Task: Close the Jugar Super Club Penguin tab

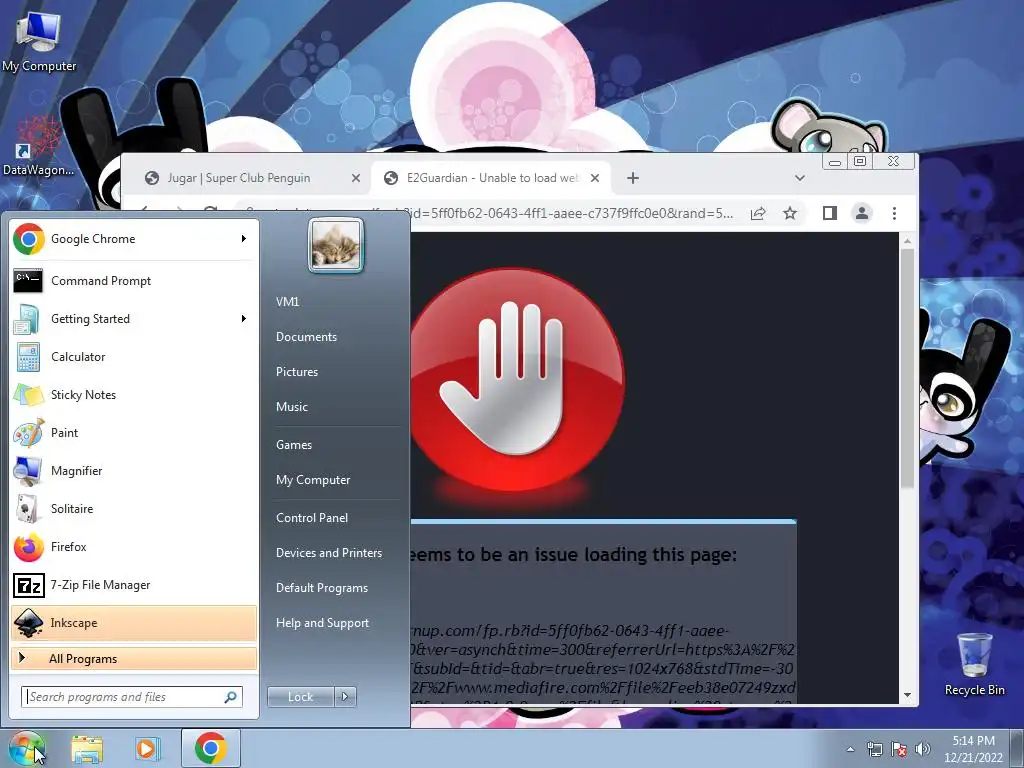Action: coord(356,178)
